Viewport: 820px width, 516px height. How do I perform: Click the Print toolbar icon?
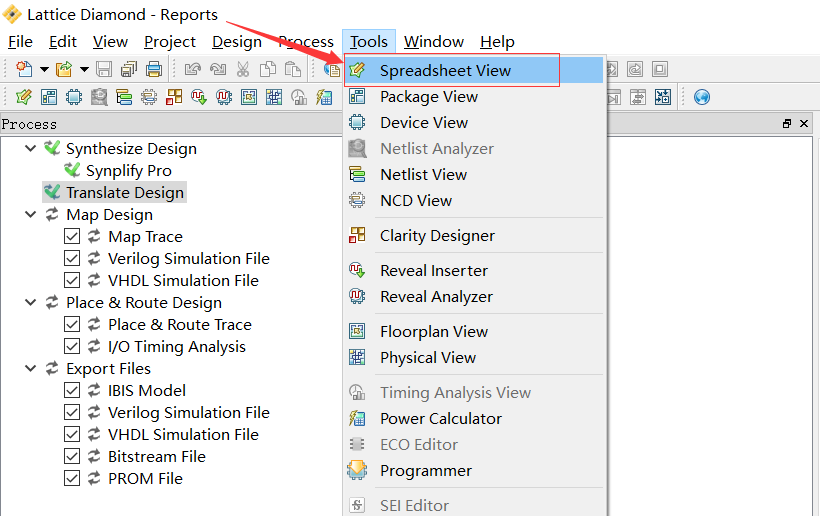tap(154, 69)
